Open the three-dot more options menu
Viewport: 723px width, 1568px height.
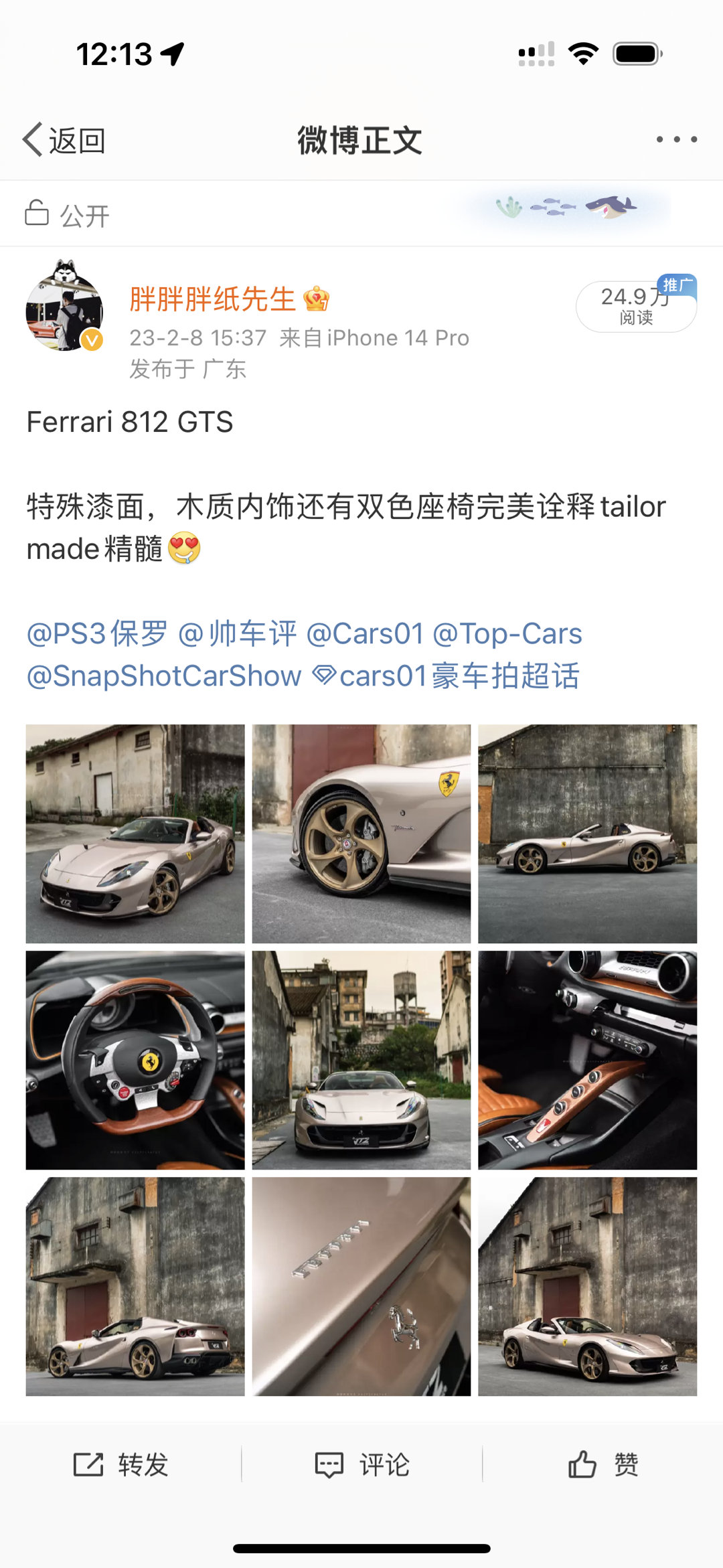[677, 139]
